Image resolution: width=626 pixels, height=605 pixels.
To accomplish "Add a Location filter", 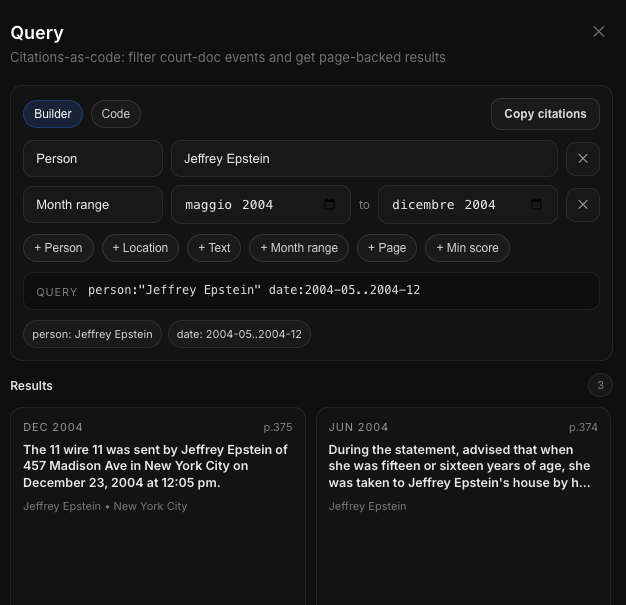I will pyautogui.click(x=140, y=248).
